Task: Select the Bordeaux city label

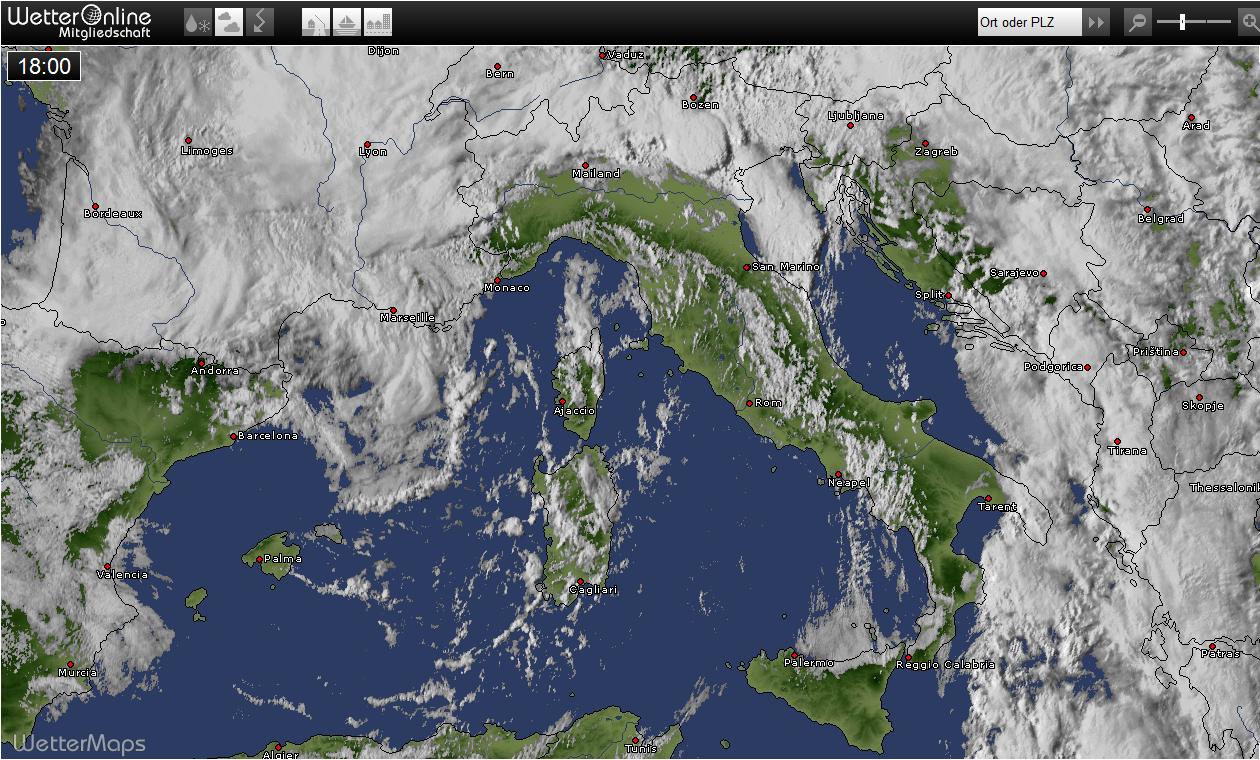Action: [x=113, y=214]
